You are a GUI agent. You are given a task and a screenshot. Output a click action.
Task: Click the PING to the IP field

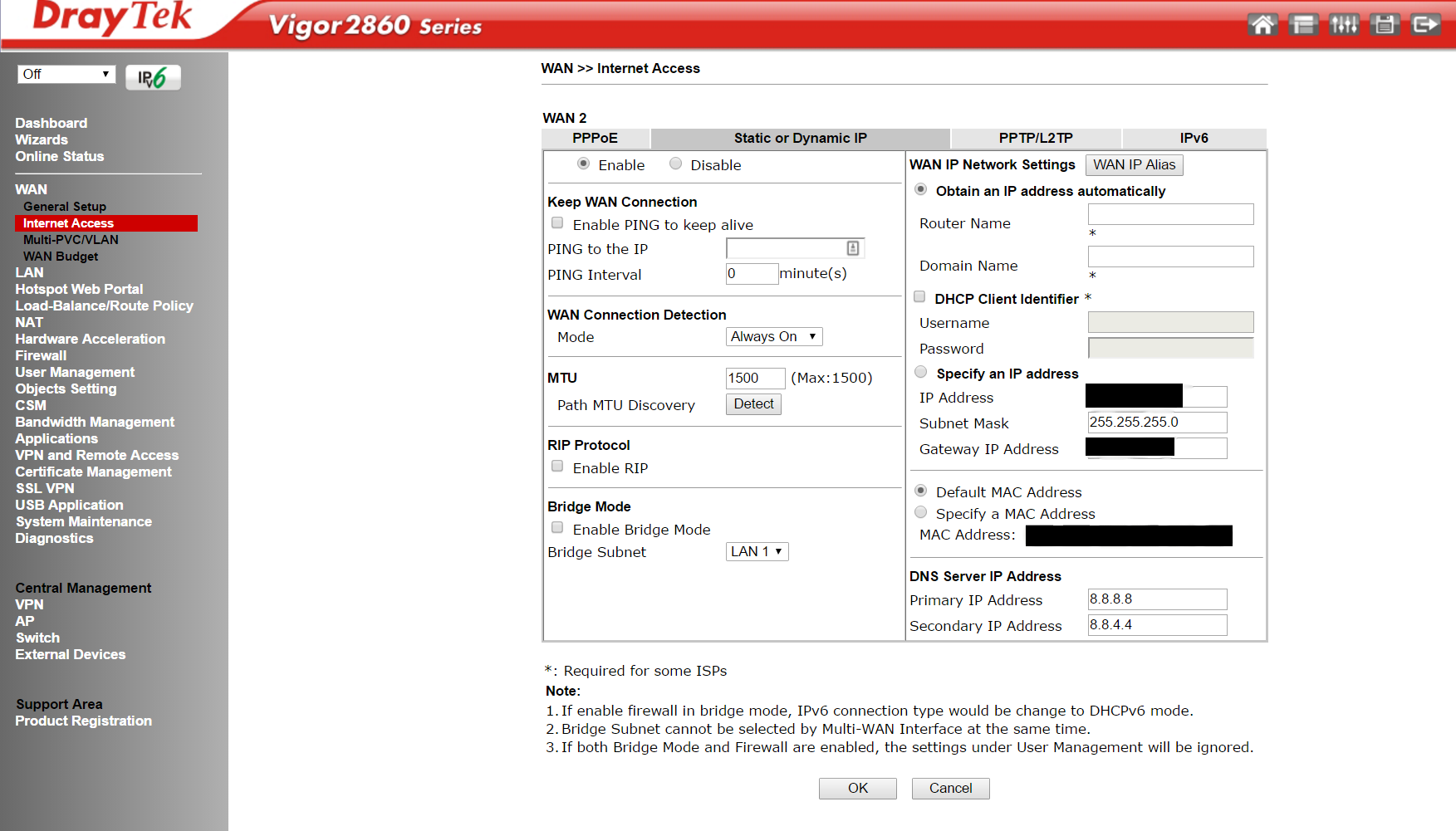coord(795,248)
